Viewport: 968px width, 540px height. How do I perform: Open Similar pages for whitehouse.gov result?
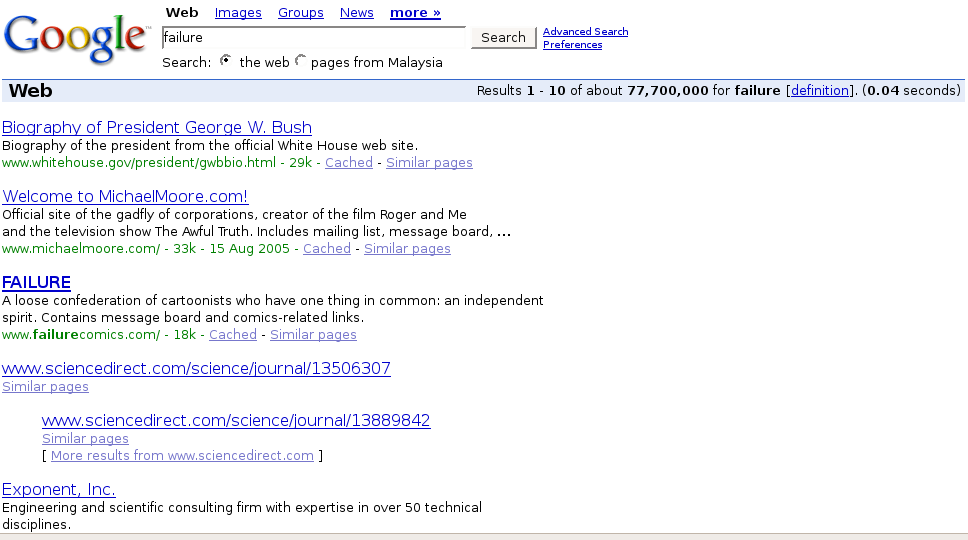[x=429, y=162]
